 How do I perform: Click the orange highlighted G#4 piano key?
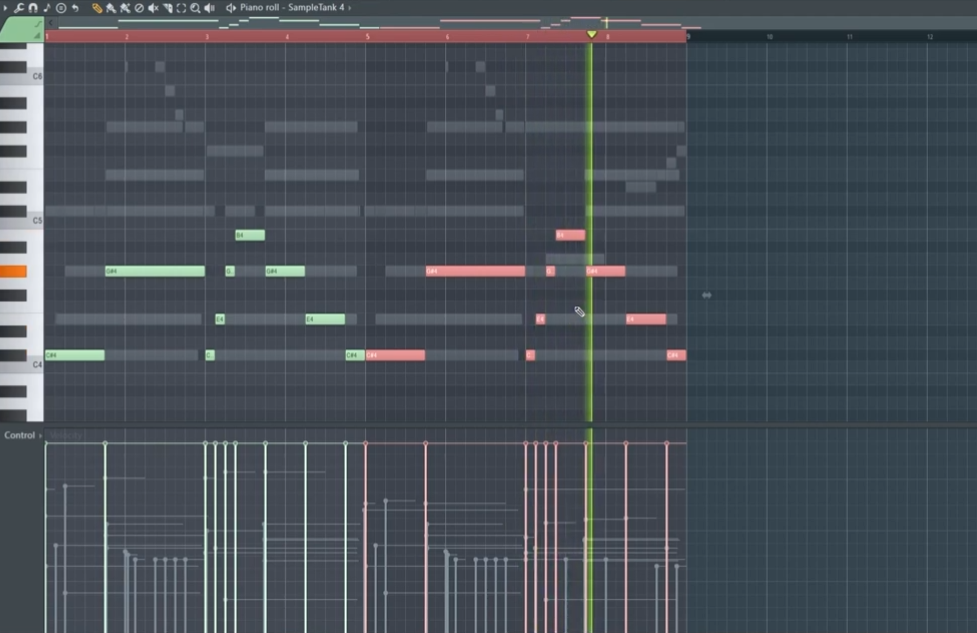click(x=13, y=271)
